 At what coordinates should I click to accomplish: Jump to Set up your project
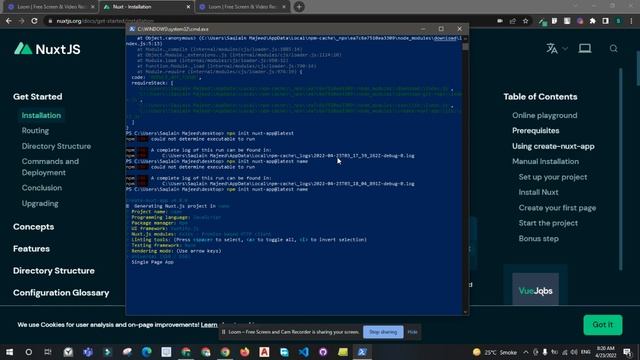tap(553, 177)
